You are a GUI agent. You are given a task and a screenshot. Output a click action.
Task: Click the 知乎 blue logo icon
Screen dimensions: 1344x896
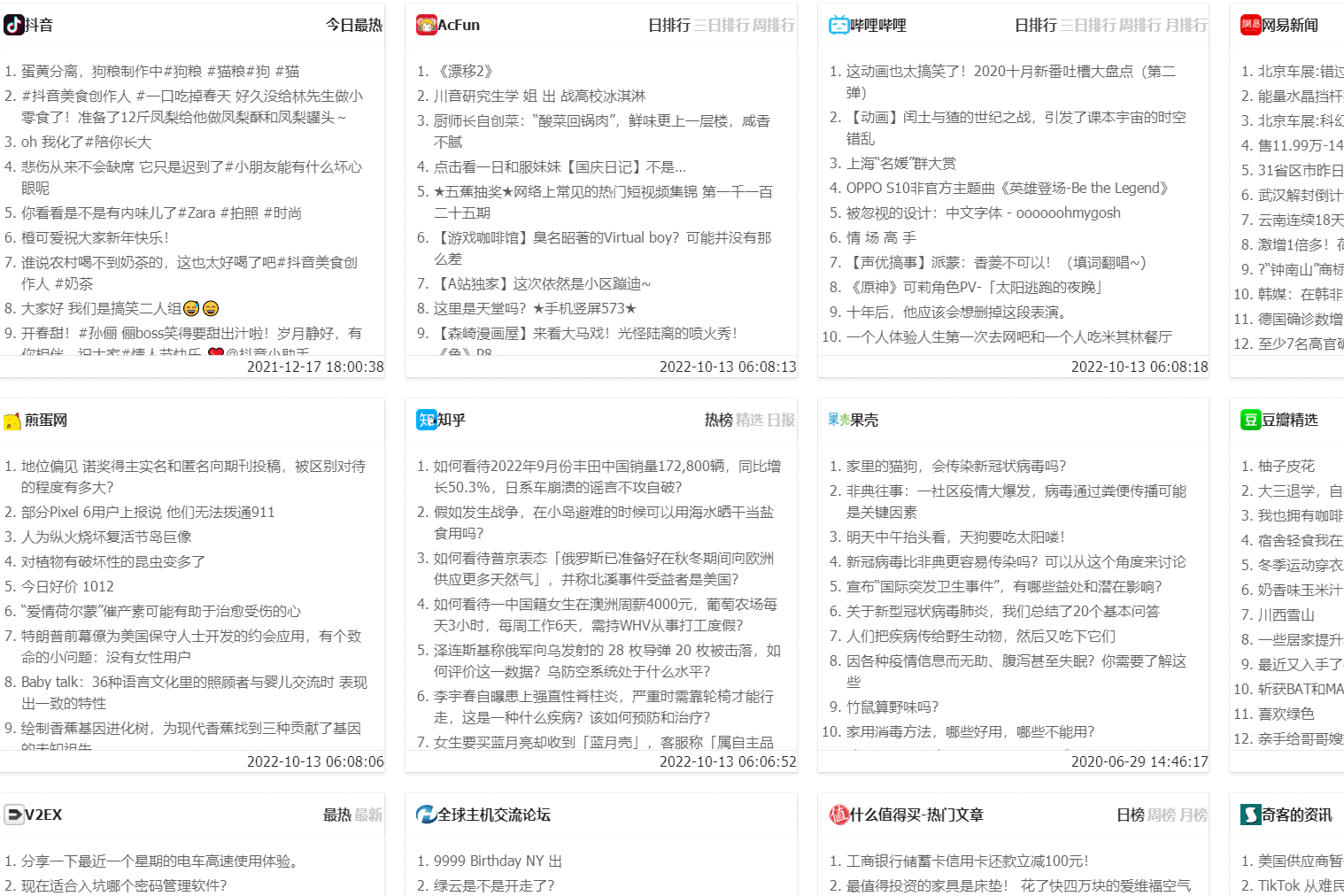tap(427, 420)
